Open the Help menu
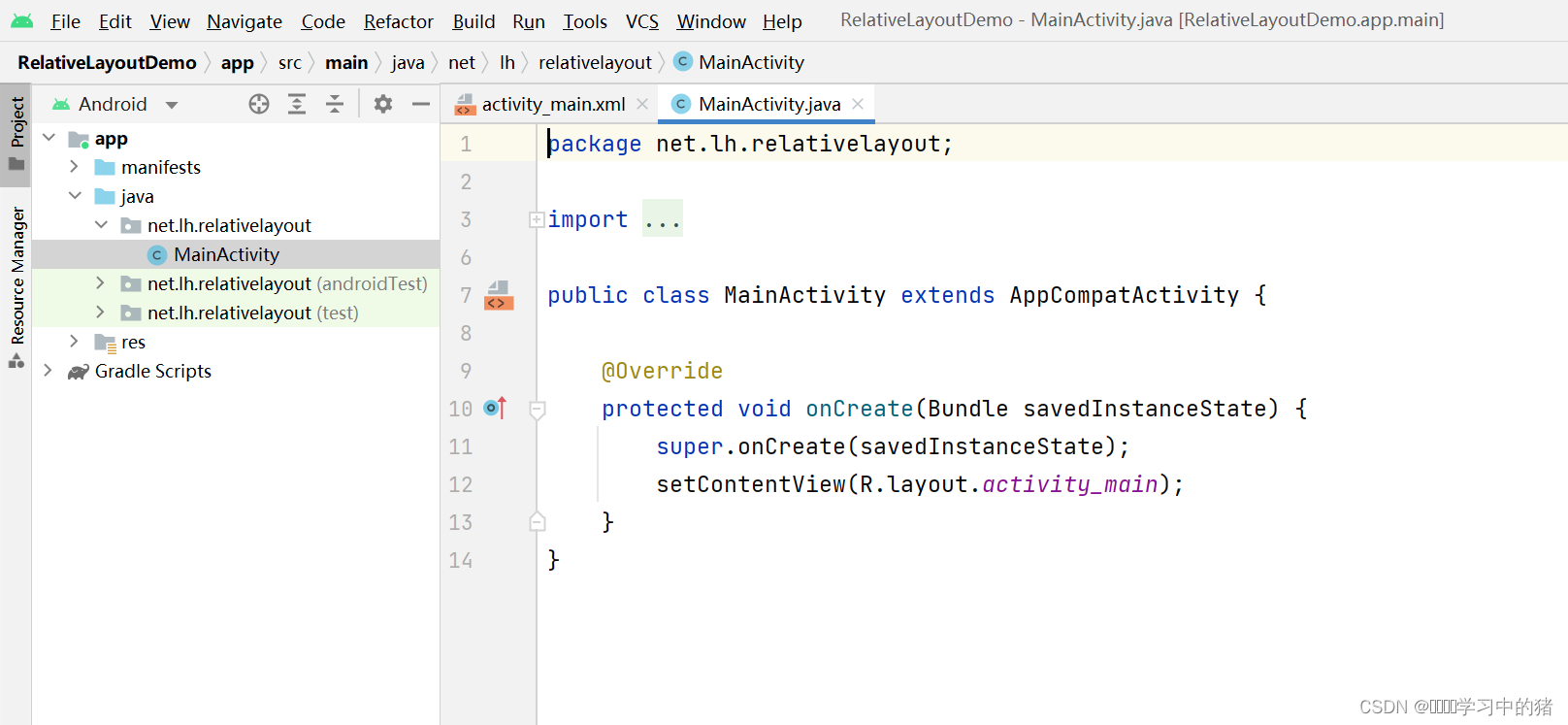1568x725 pixels. point(782,21)
